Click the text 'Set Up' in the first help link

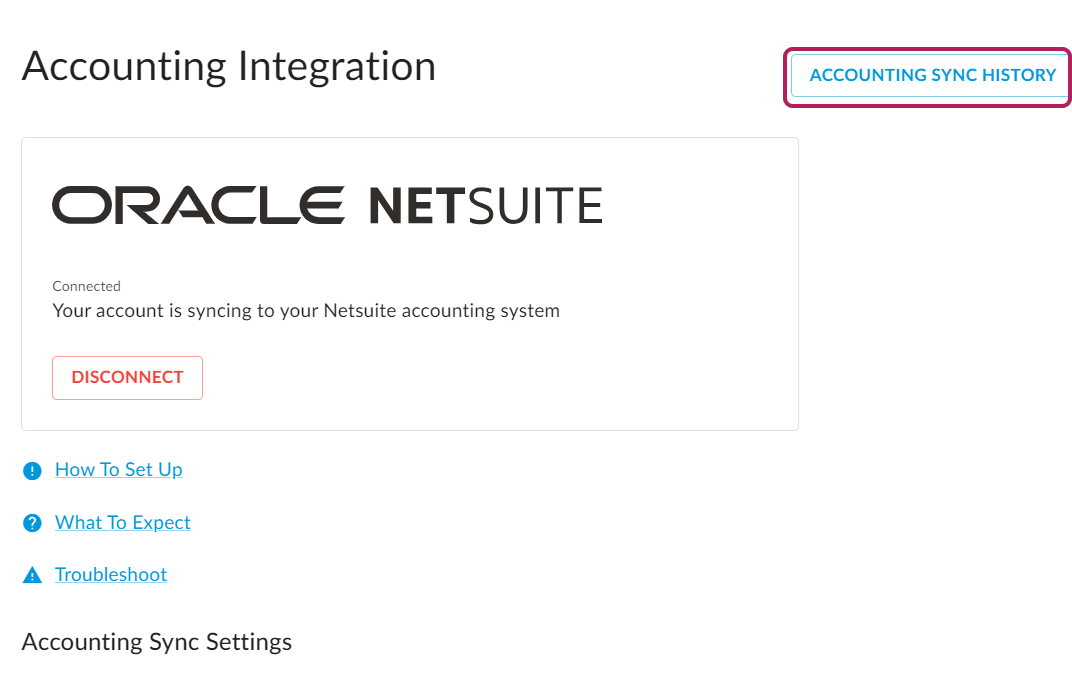(x=153, y=470)
